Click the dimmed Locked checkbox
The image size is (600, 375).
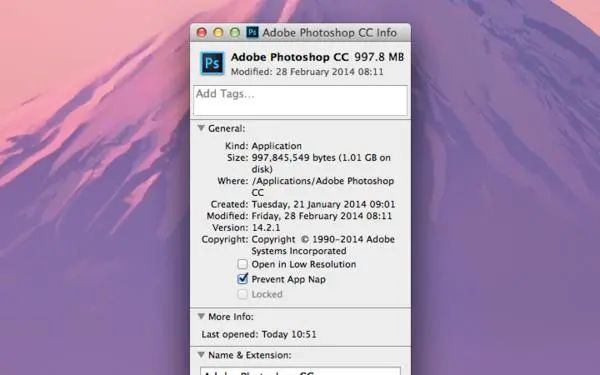pyautogui.click(x=242, y=294)
